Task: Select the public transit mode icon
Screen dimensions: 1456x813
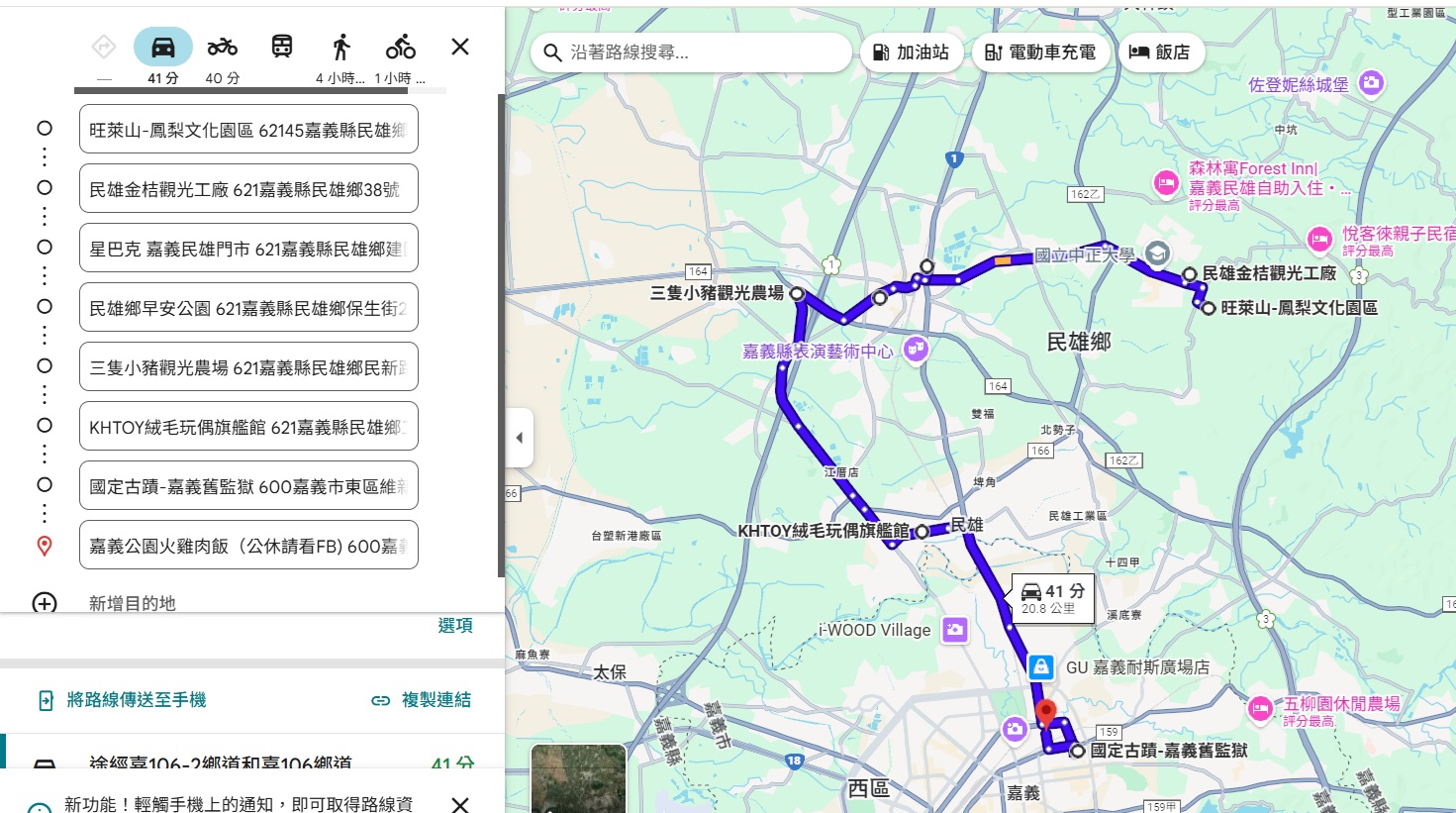Action: click(x=281, y=46)
